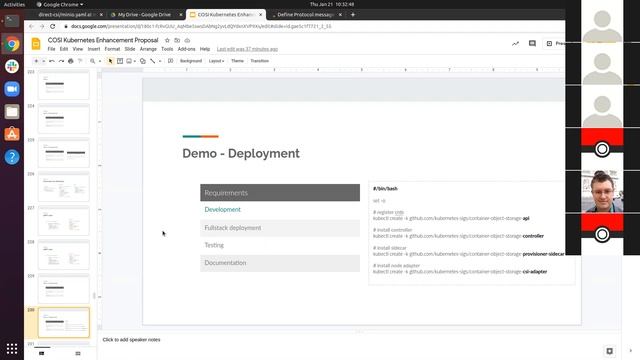Viewport: 640px width, 360px height.
Task: Open the Add-ons menu
Action: click(x=187, y=49)
